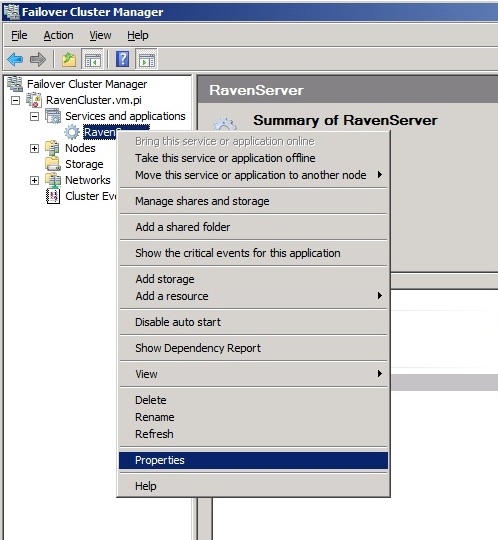498x540 pixels.
Task: Toggle the Show/Hide Console Tree icon
Action: pyautogui.click(x=93, y=59)
